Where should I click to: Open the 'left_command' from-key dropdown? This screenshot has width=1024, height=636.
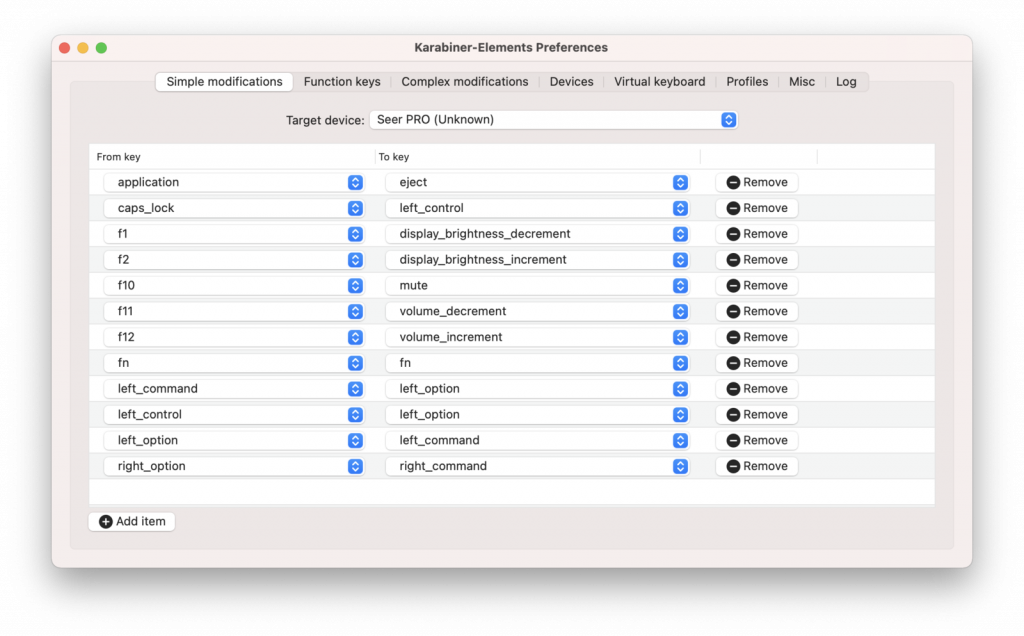(233, 389)
